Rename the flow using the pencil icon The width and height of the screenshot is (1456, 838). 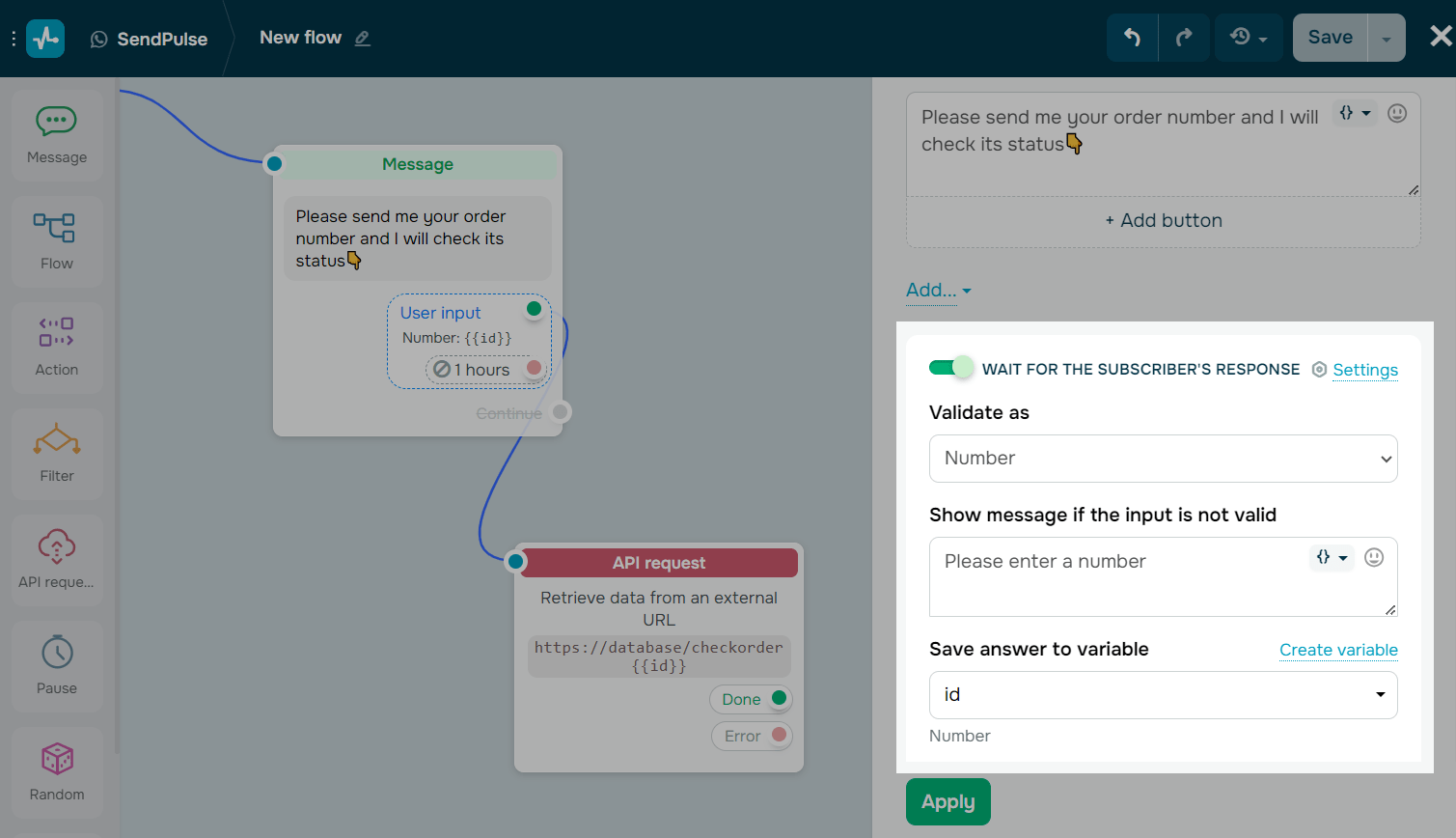[x=363, y=38]
